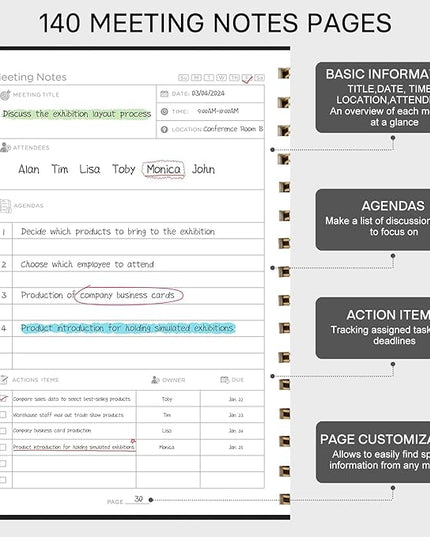Screen dimensions: 430x537
Task: Click the PAGE CUSTOMIZATION callout box
Action: tap(372, 452)
